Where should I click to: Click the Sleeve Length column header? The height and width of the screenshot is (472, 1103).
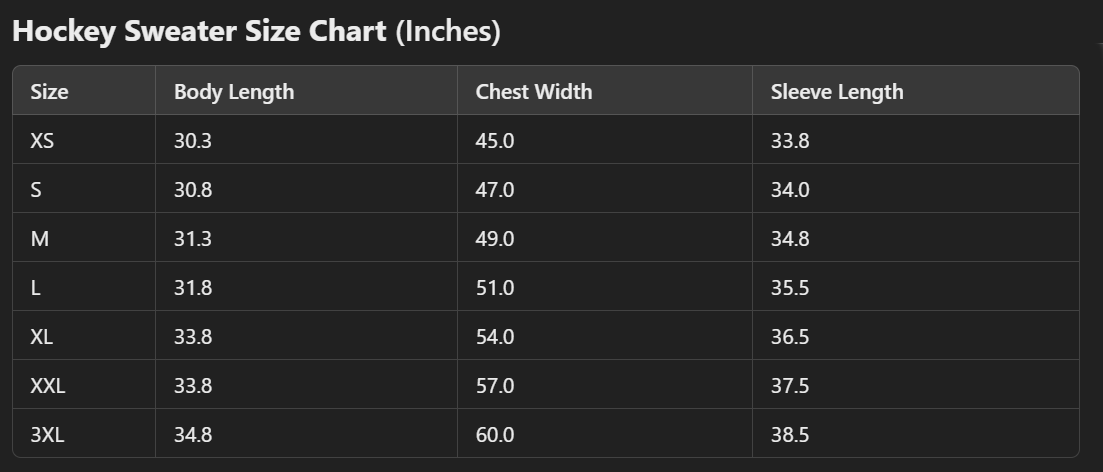[837, 92]
